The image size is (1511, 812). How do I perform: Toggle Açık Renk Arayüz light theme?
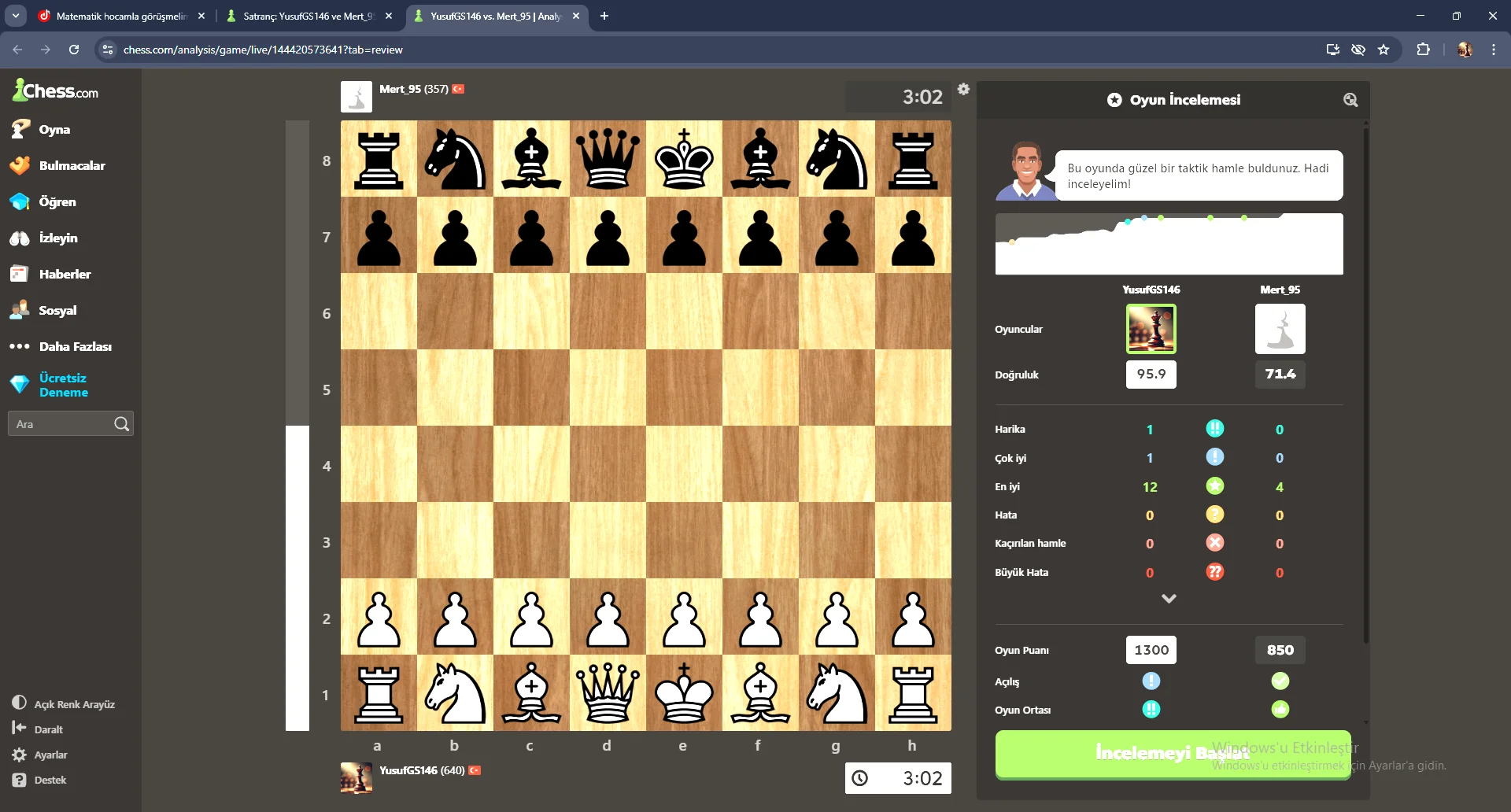63,704
